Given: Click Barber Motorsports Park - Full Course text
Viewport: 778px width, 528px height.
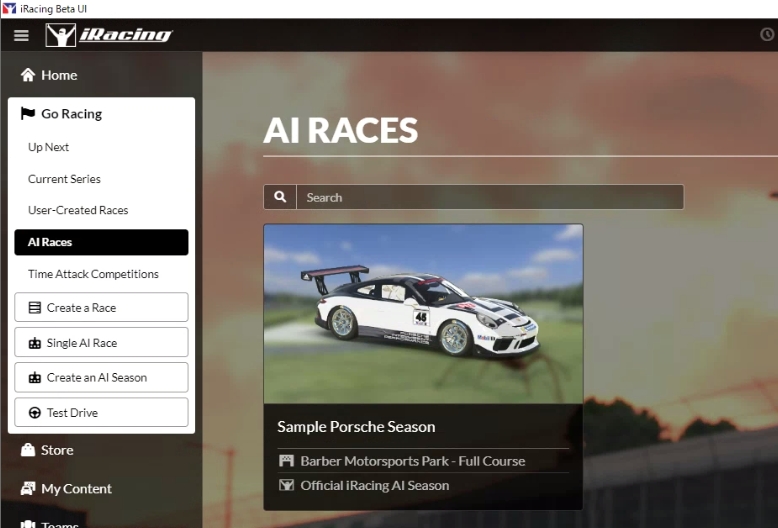Looking at the screenshot, I should coord(413,461).
